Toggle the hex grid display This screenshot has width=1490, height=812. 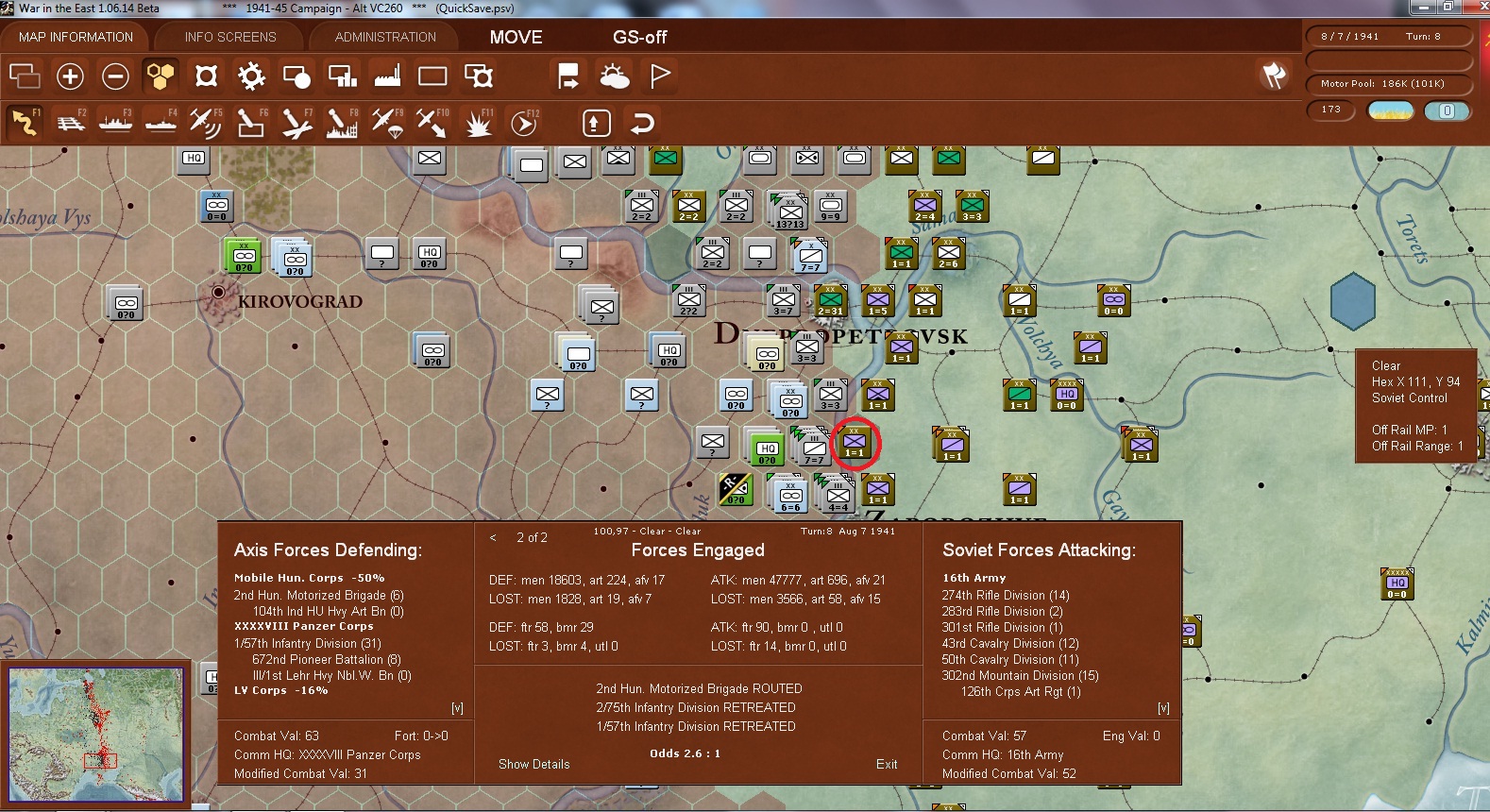(161, 76)
